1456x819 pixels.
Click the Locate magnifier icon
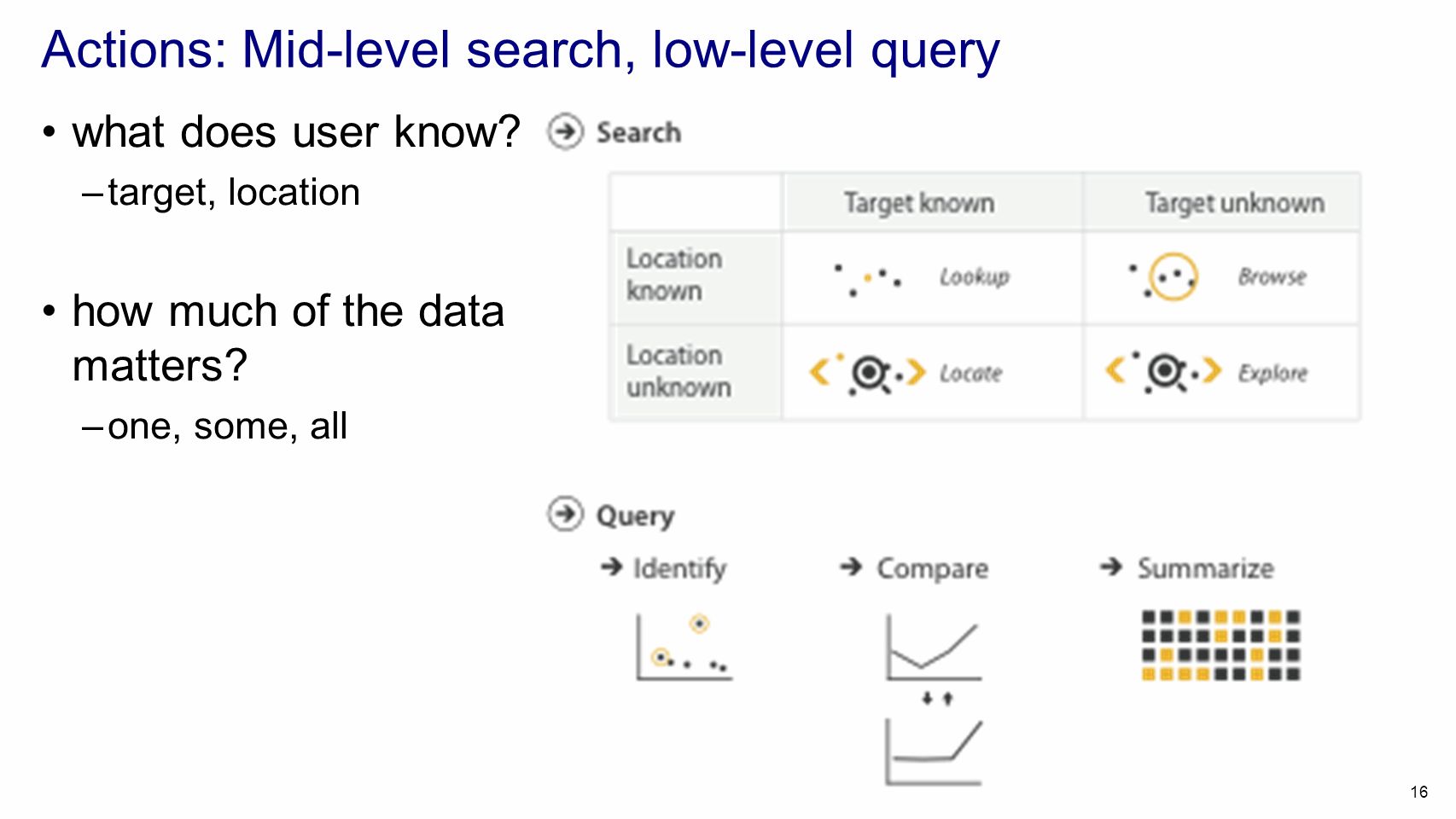pyautogui.click(x=868, y=373)
